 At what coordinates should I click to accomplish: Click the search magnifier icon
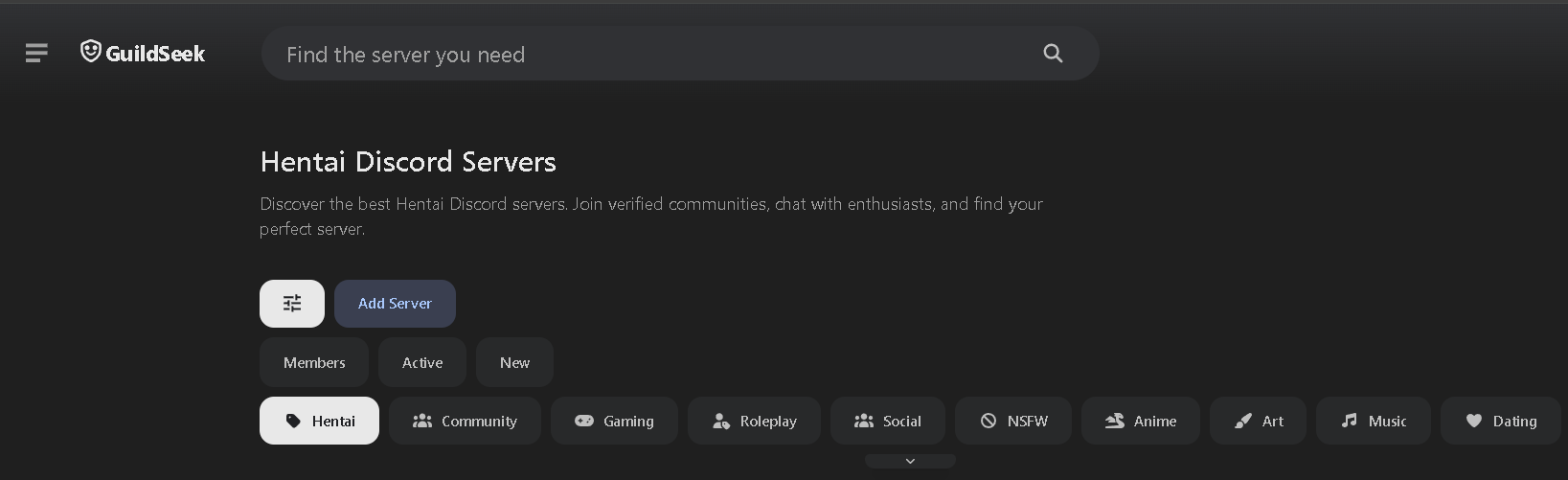(x=1053, y=54)
